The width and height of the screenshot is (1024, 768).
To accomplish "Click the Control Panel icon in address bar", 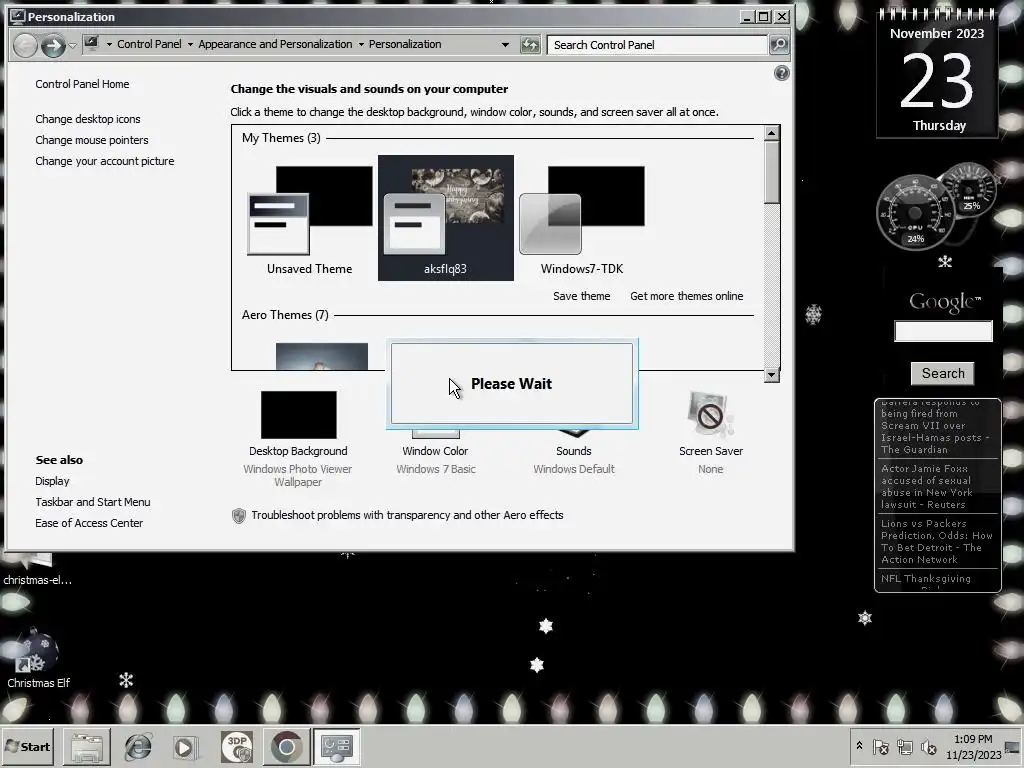I will 91,44.
